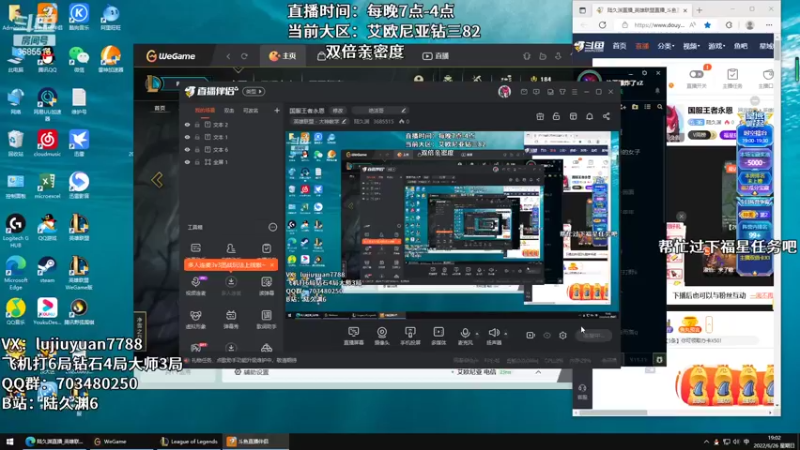Toggle visibility of the 文本 1 layer
Screen dimensions: 800x450
click(x=187, y=137)
